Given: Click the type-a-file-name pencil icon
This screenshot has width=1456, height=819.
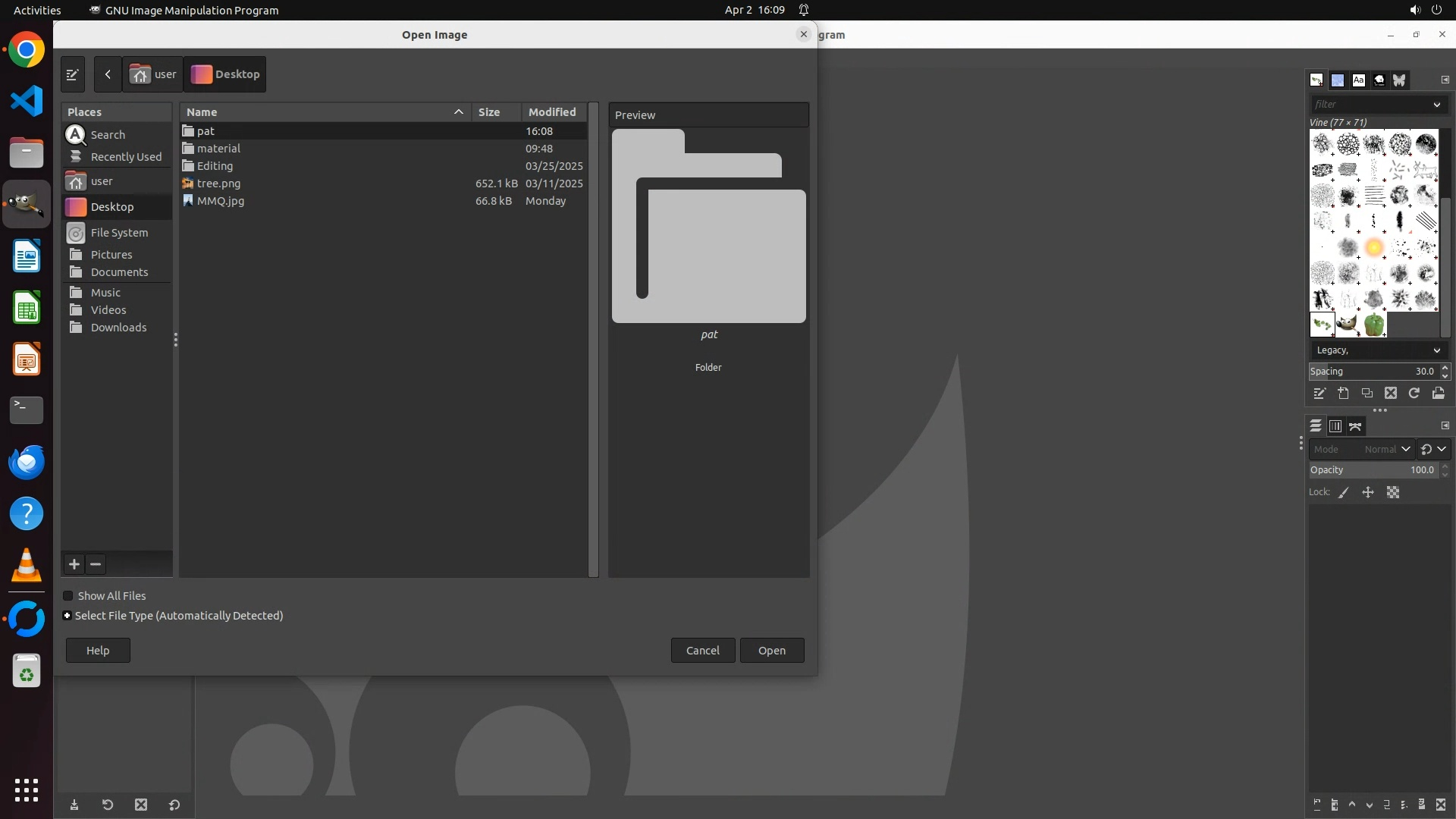Looking at the screenshot, I should point(73,74).
